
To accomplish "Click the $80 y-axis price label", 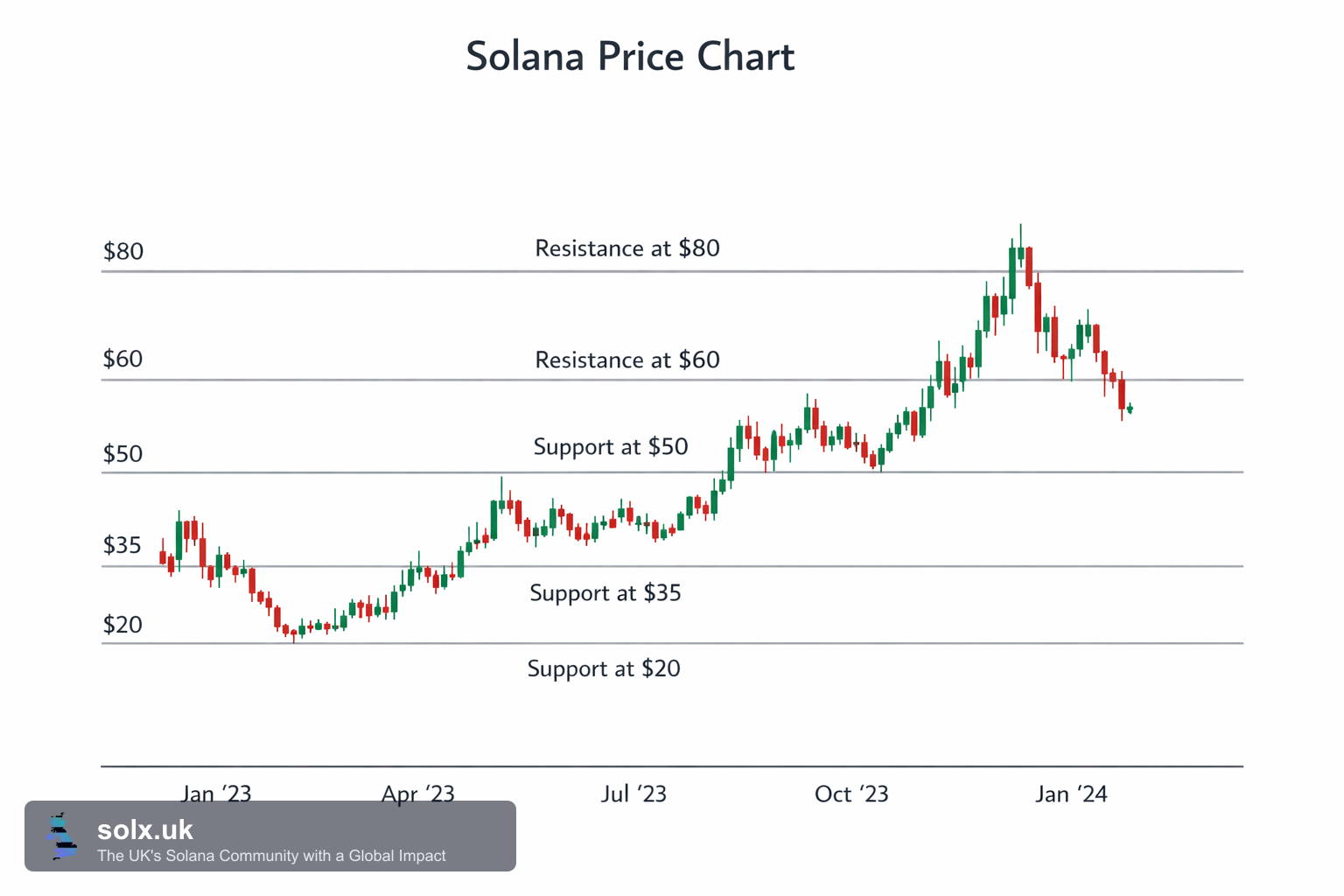I will pyautogui.click(x=123, y=252).
